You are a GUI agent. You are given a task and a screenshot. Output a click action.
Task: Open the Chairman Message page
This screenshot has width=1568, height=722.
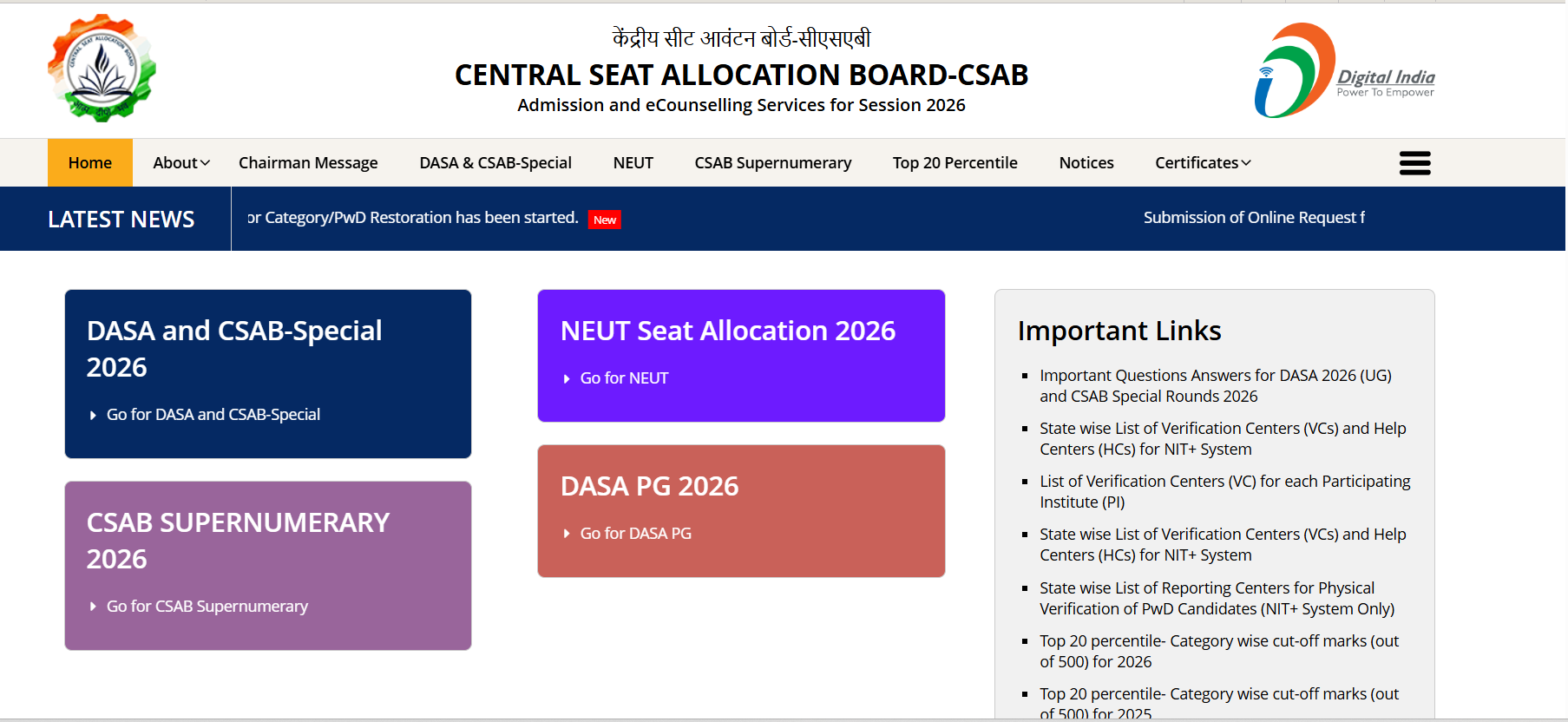coord(308,163)
